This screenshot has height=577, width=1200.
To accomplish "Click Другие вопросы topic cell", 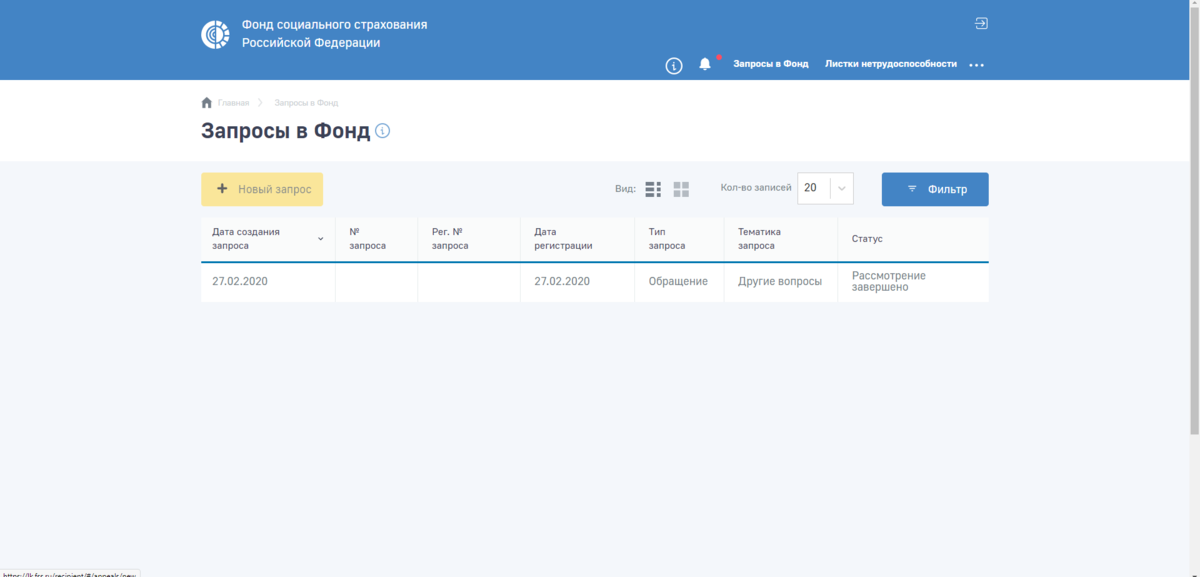I will 780,282.
